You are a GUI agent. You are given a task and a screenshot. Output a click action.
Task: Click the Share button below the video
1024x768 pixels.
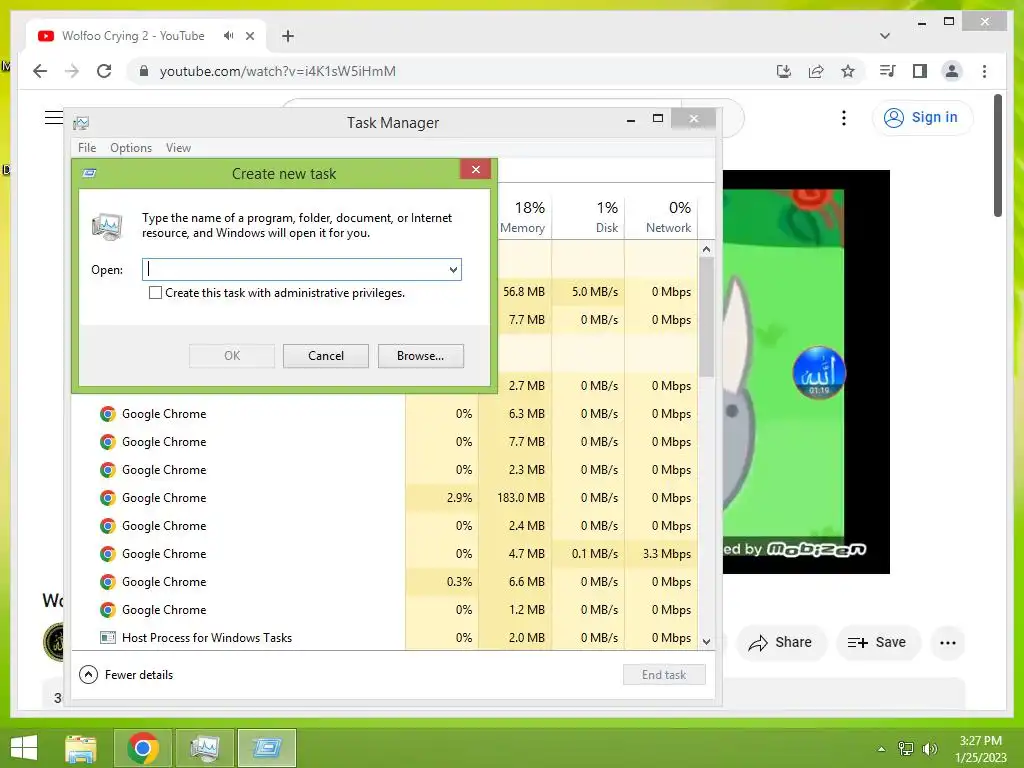[x=781, y=643]
